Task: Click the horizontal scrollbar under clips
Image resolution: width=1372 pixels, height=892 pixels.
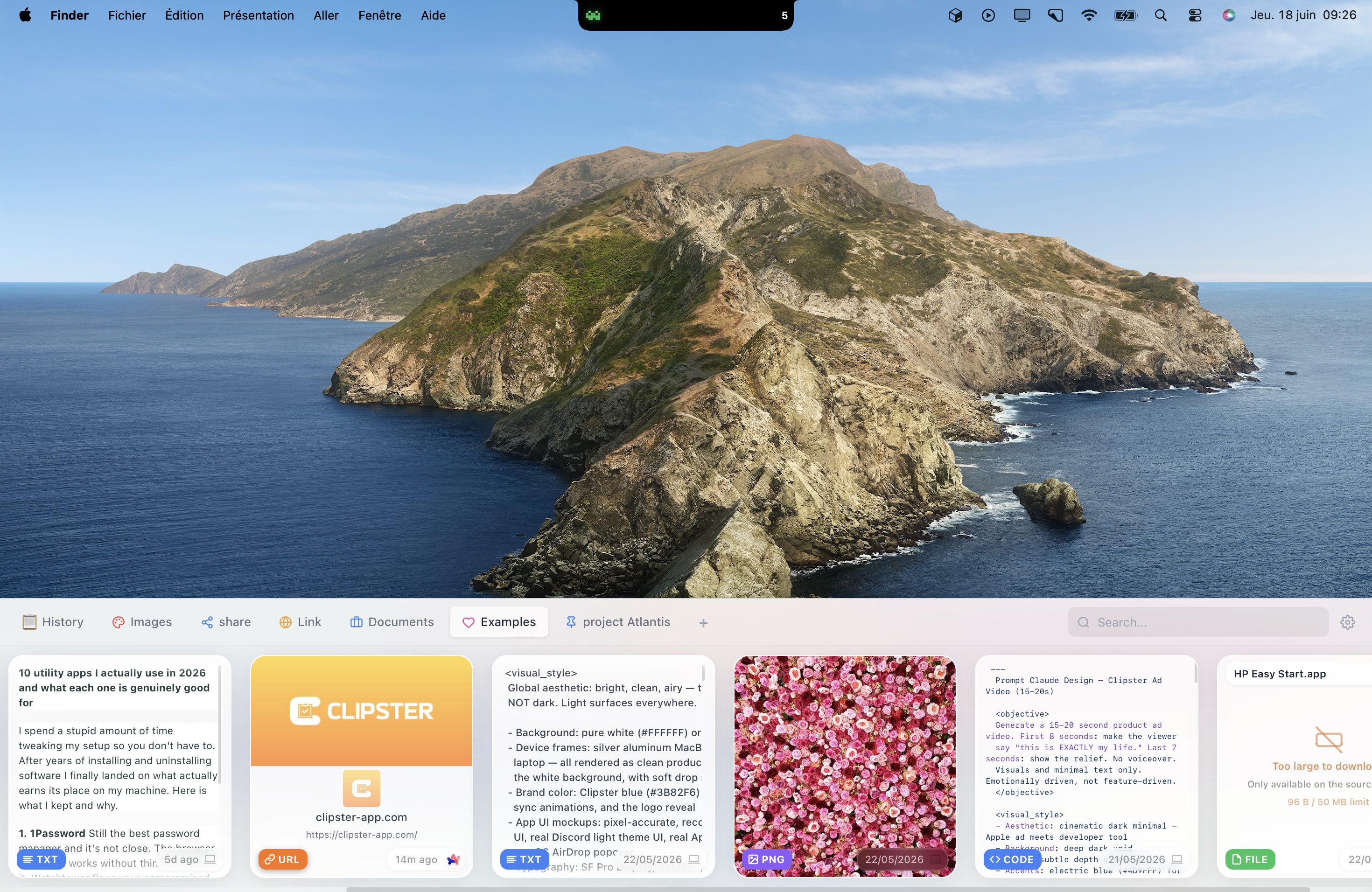Action: pyautogui.click(x=828, y=889)
